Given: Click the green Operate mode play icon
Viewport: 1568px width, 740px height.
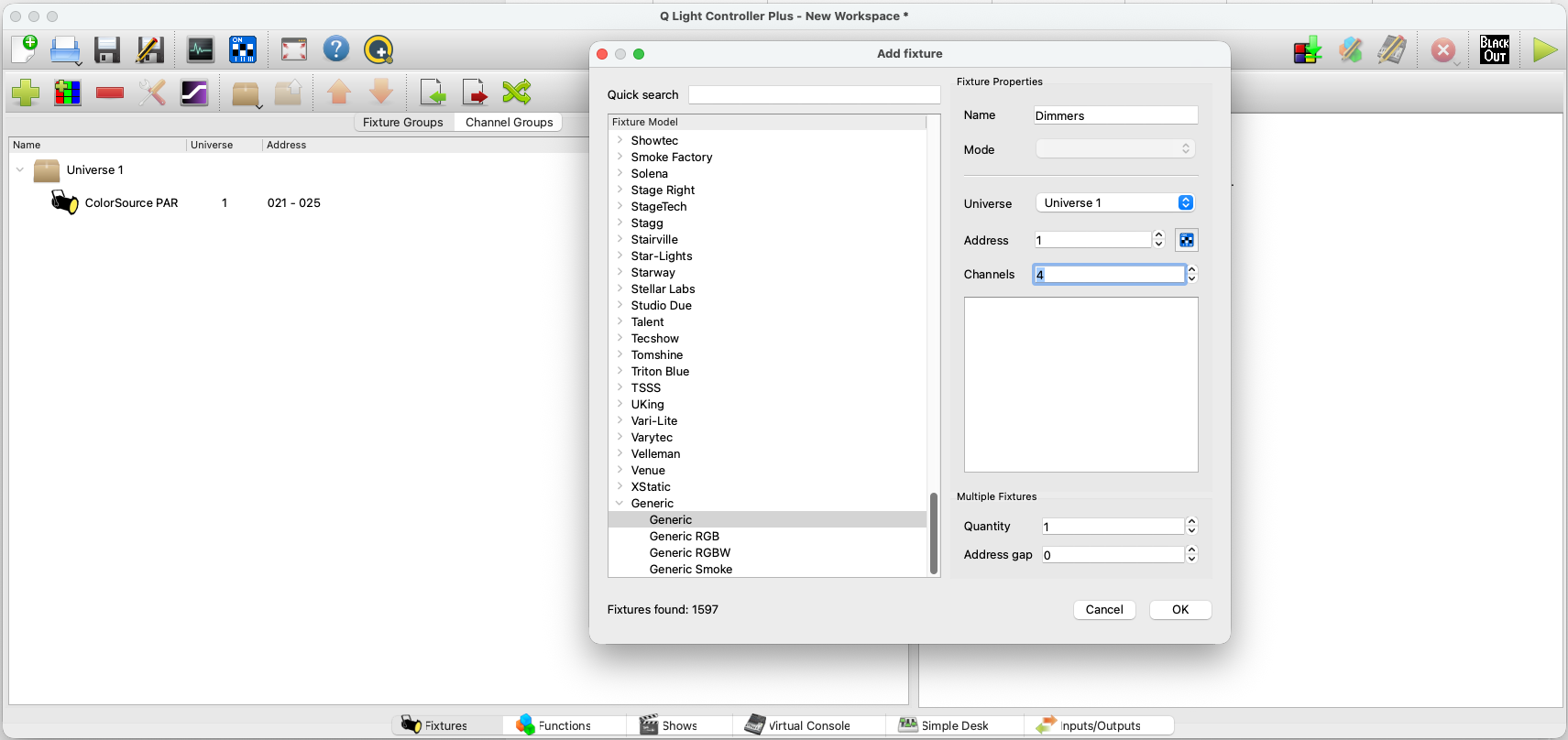Looking at the screenshot, I should [x=1544, y=49].
